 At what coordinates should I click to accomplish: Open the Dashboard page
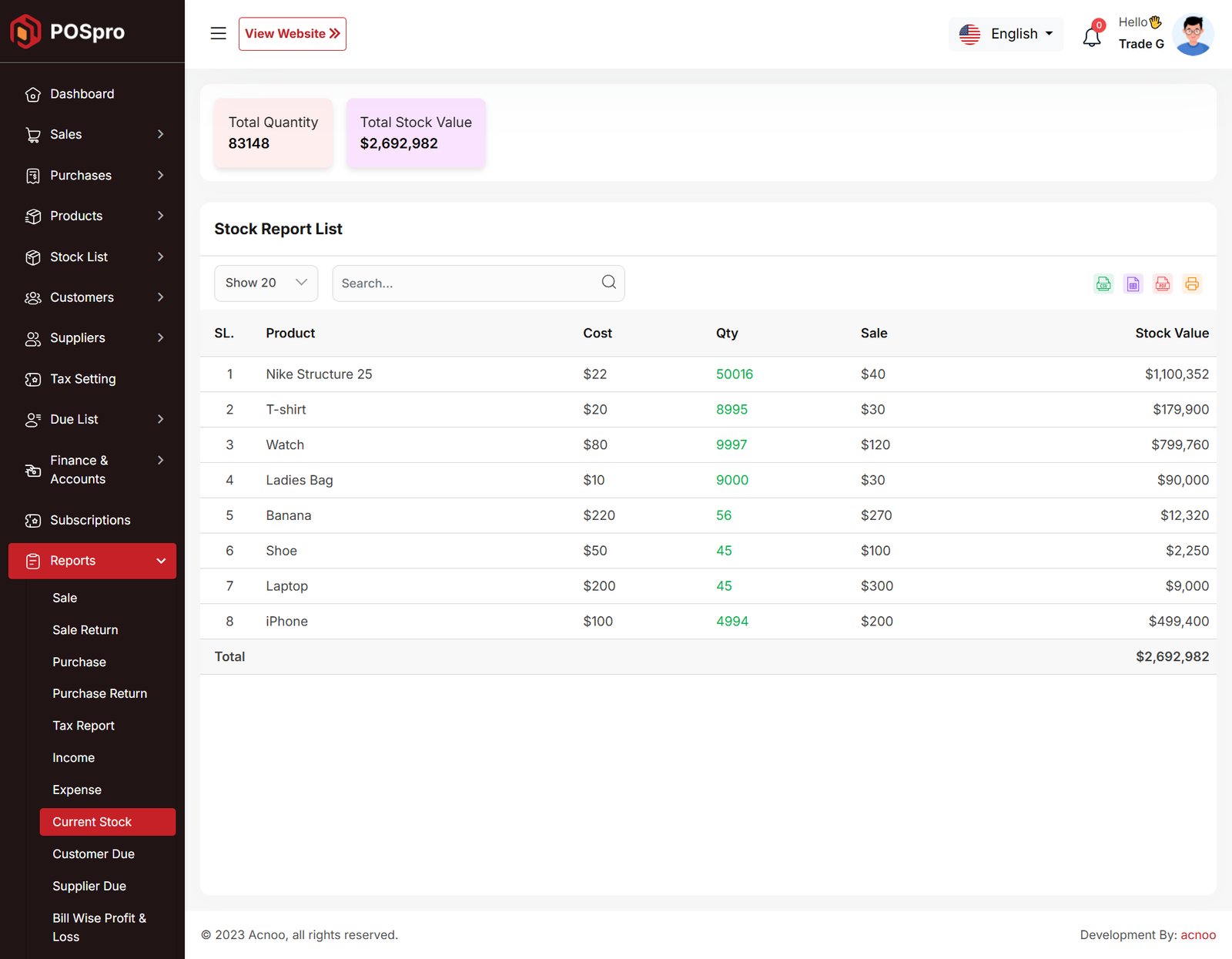click(82, 94)
